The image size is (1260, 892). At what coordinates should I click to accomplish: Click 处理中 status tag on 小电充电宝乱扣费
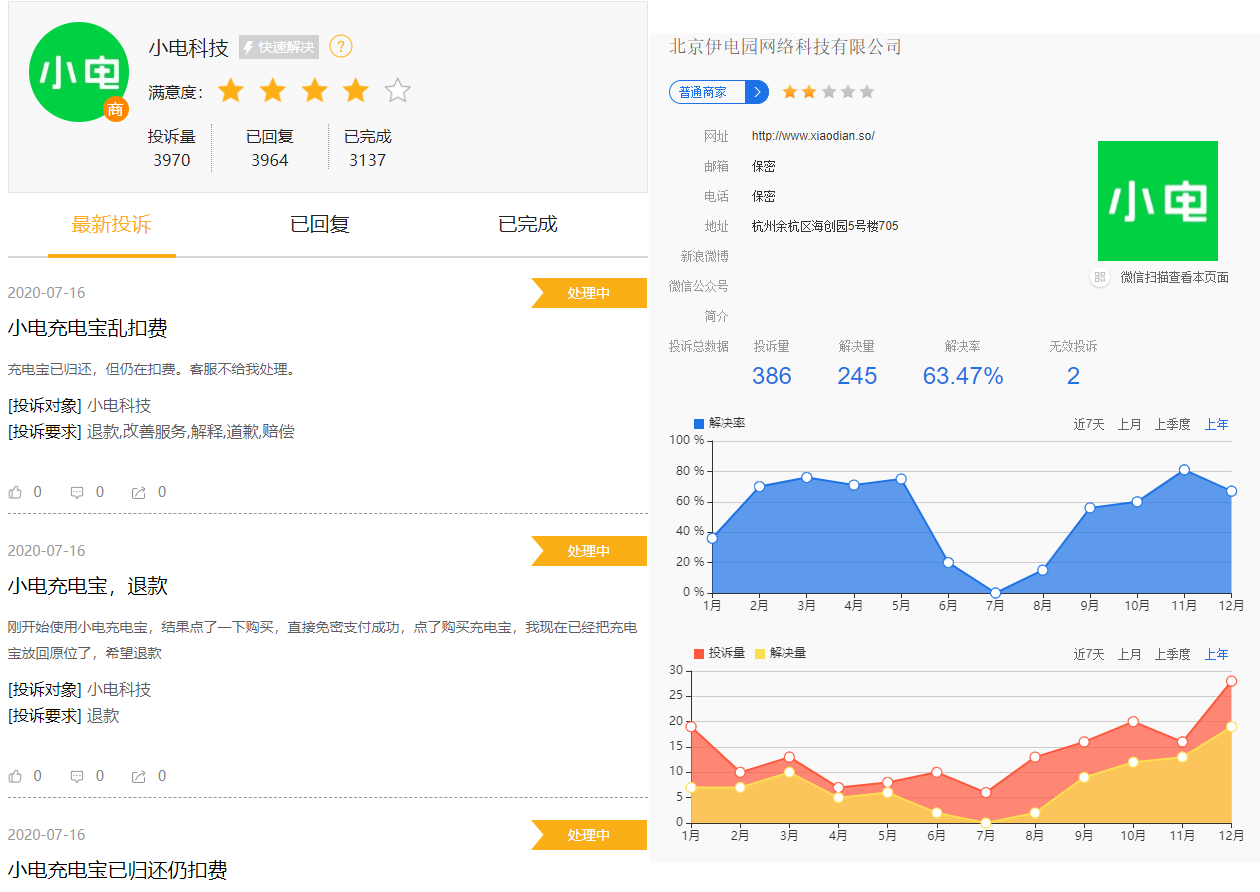[589, 293]
